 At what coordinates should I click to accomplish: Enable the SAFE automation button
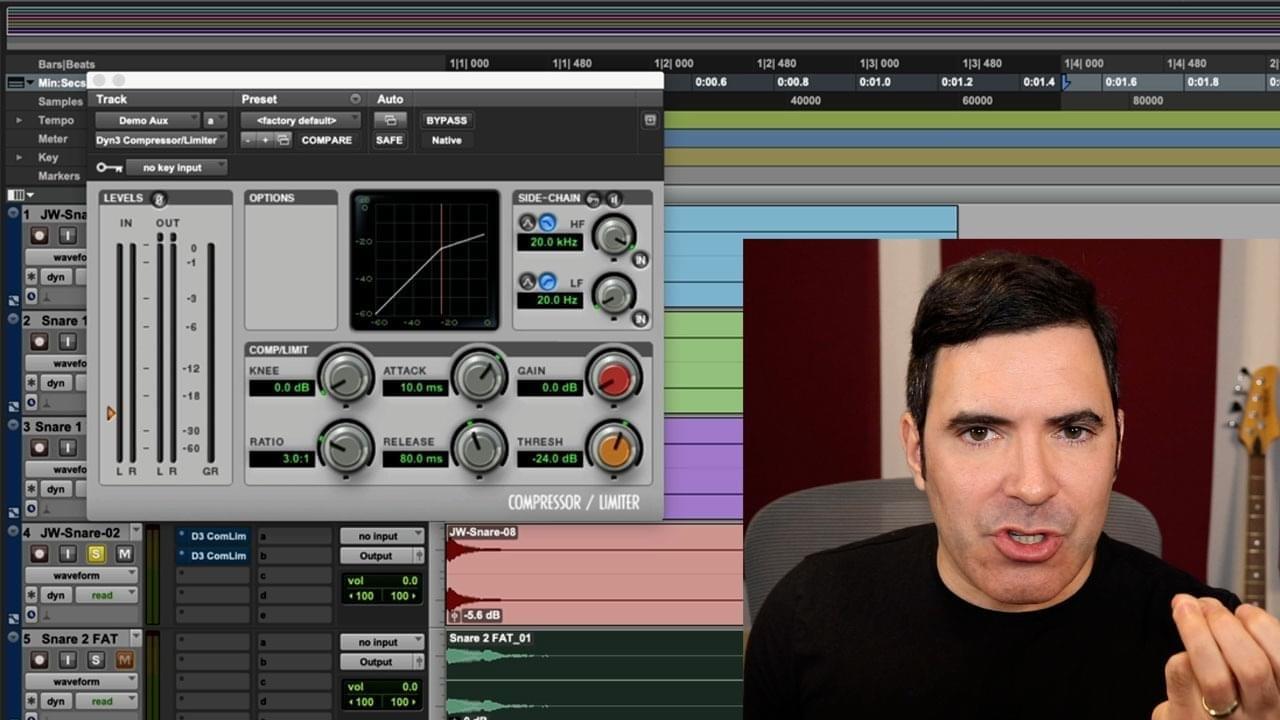[389, 140]
